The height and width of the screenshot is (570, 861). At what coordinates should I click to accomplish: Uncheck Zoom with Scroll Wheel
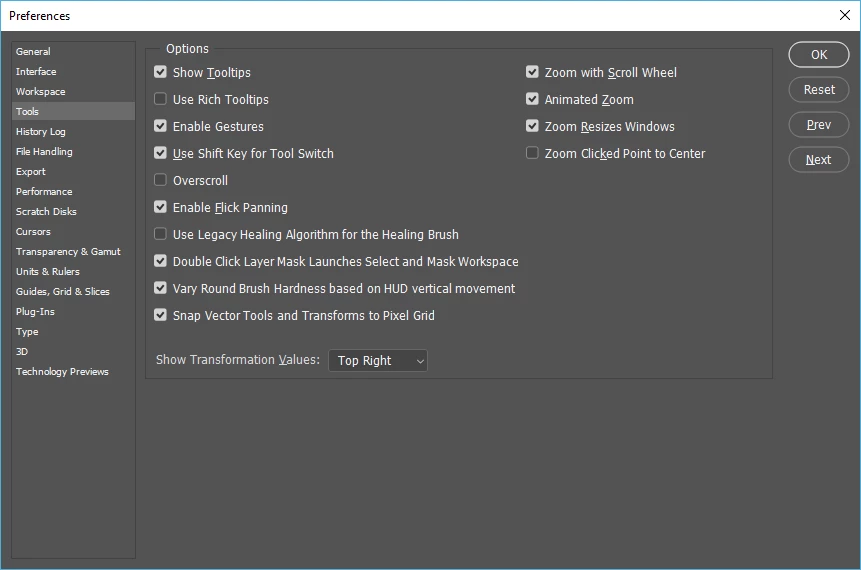[x=532, y=72]
